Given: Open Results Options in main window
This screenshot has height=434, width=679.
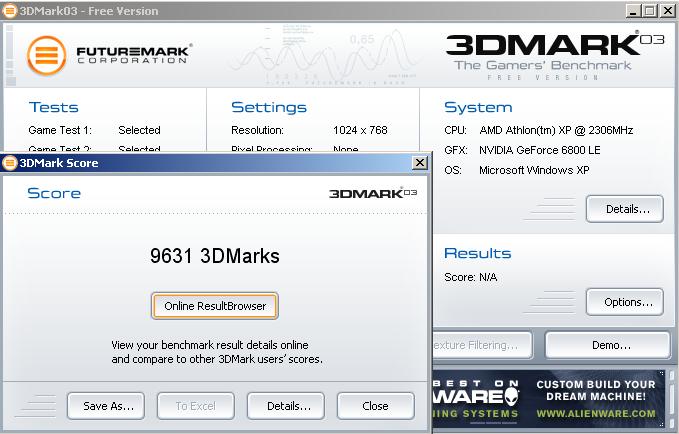Looking at the screenshot, I should tap(625, 302).
